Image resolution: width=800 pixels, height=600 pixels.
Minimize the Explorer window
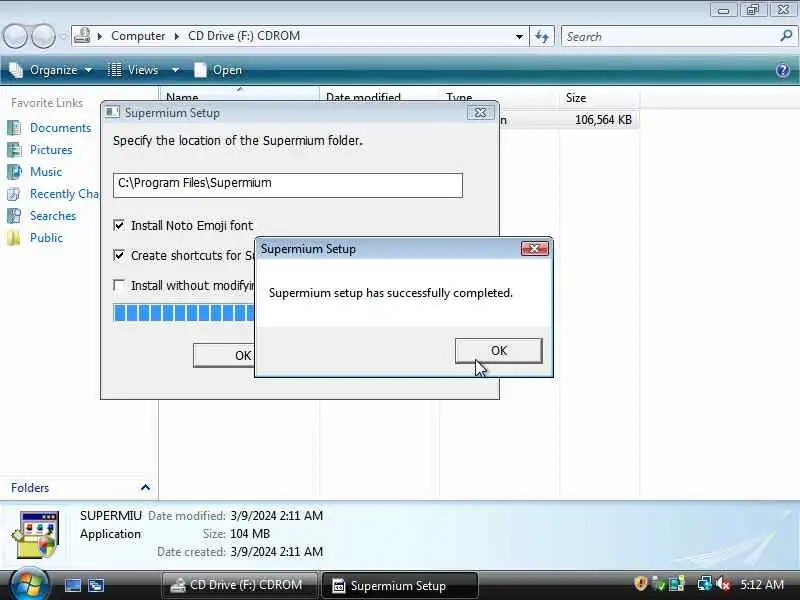click(x=723, y=10)
